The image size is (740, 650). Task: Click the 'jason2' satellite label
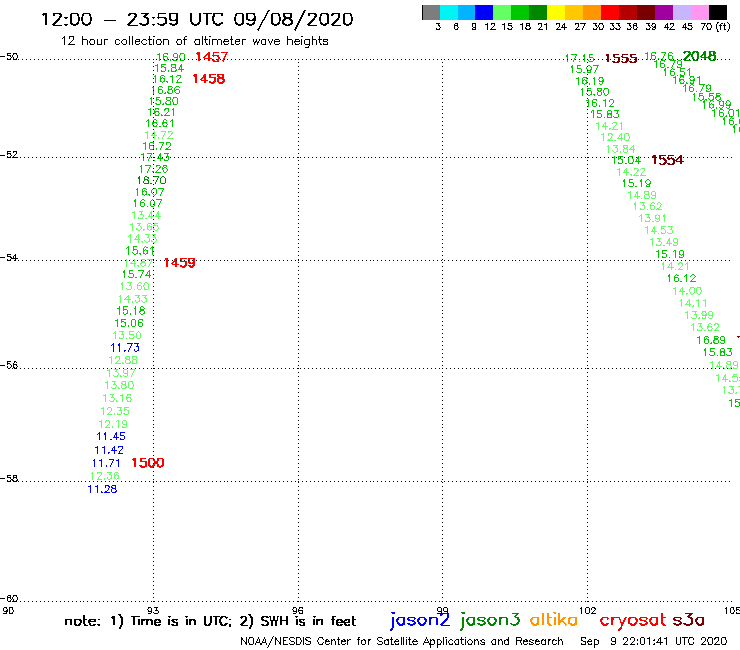pos(420,620)
